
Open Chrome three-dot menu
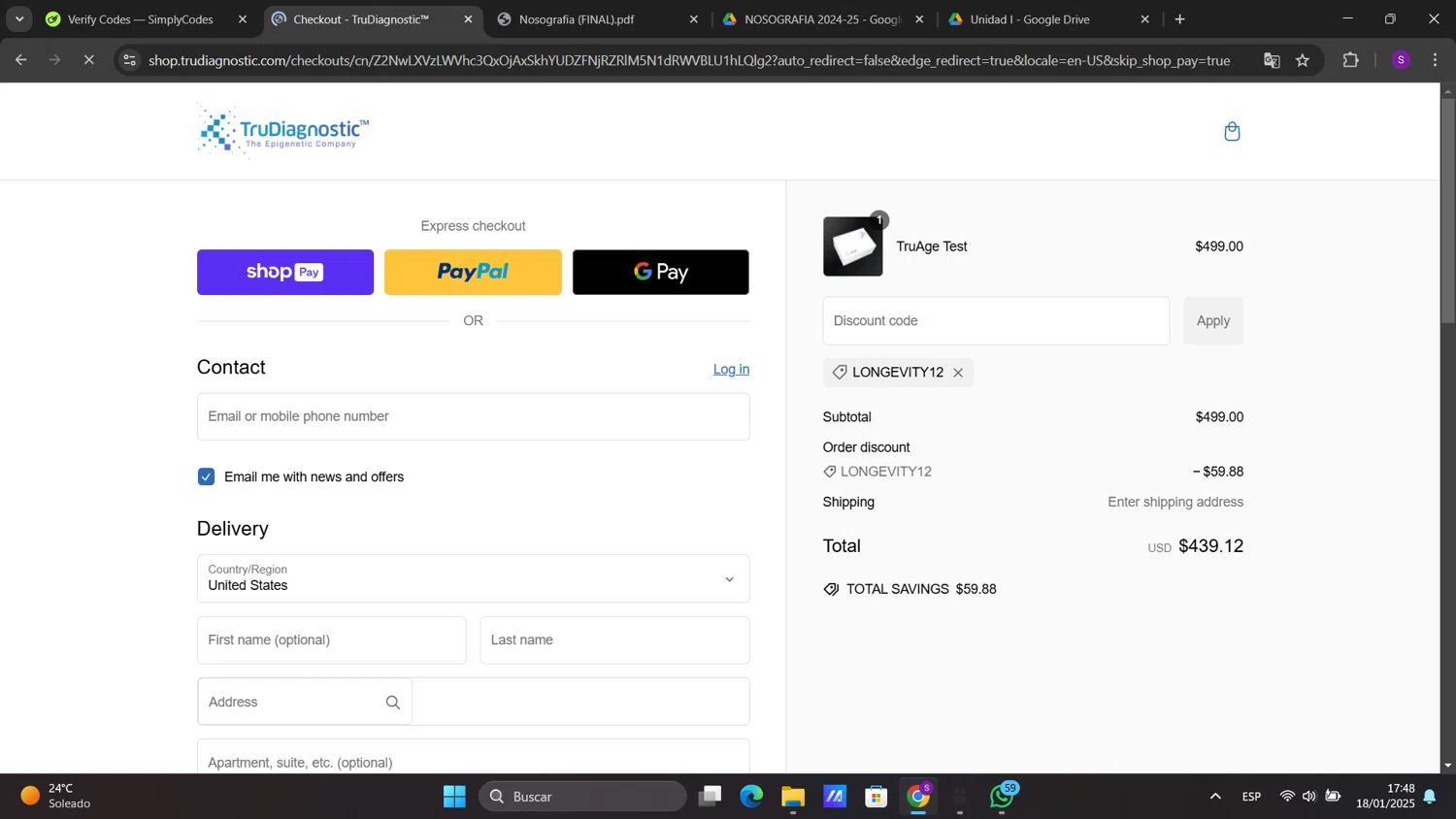pyautogui.click(x=1435, y=60)
